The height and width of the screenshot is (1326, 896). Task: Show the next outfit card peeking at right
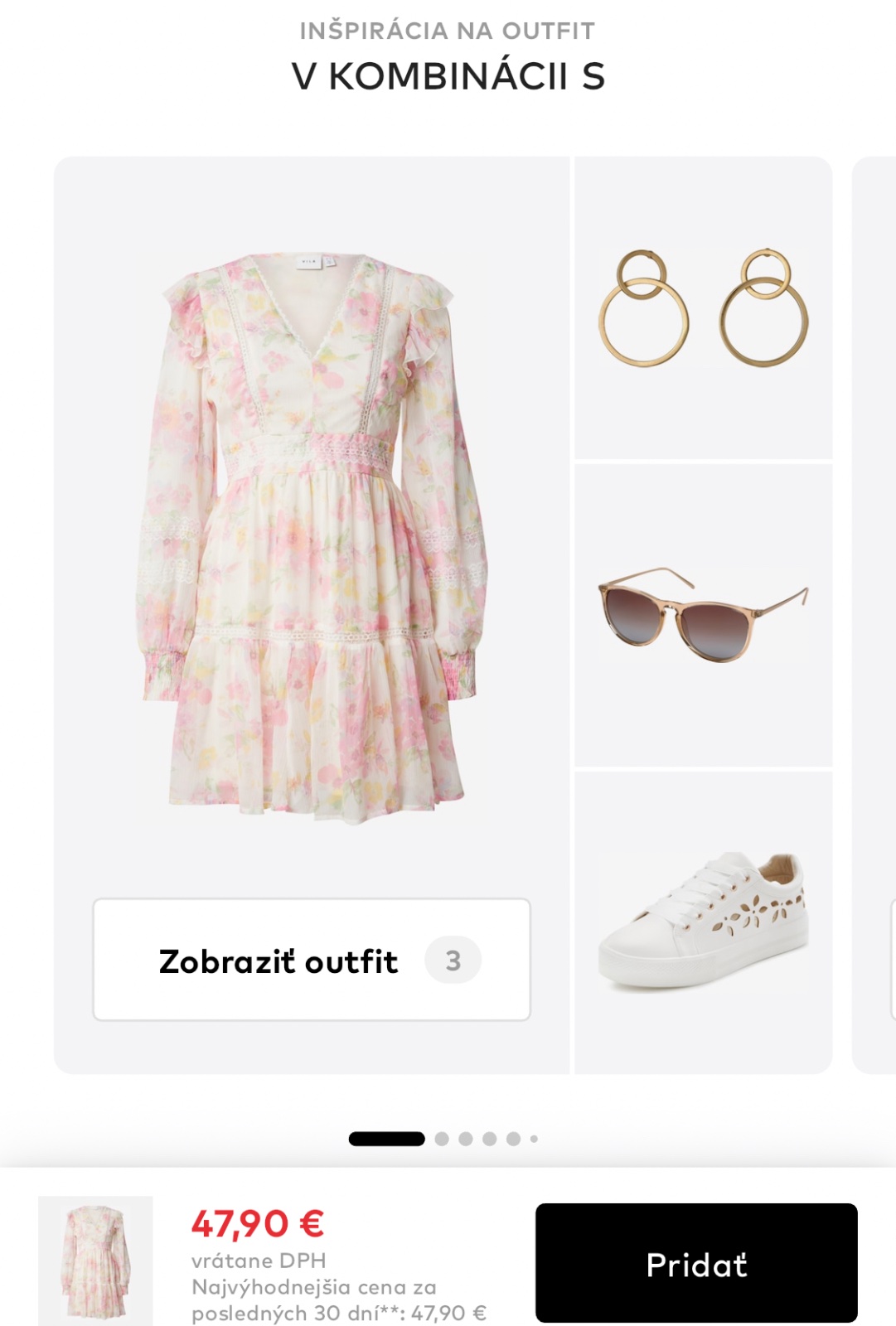(x=874, y=615)
